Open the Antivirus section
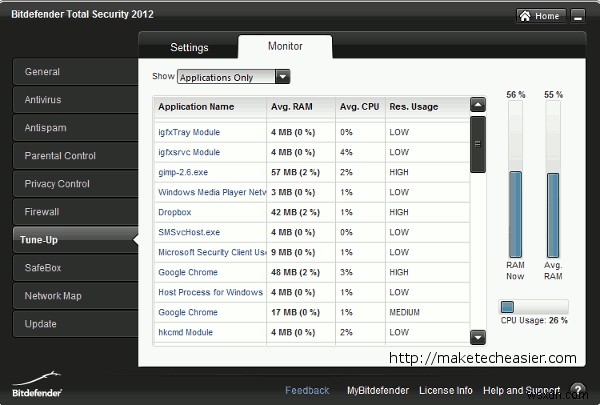This screenshot has width=600, height=405. point(75,100)
